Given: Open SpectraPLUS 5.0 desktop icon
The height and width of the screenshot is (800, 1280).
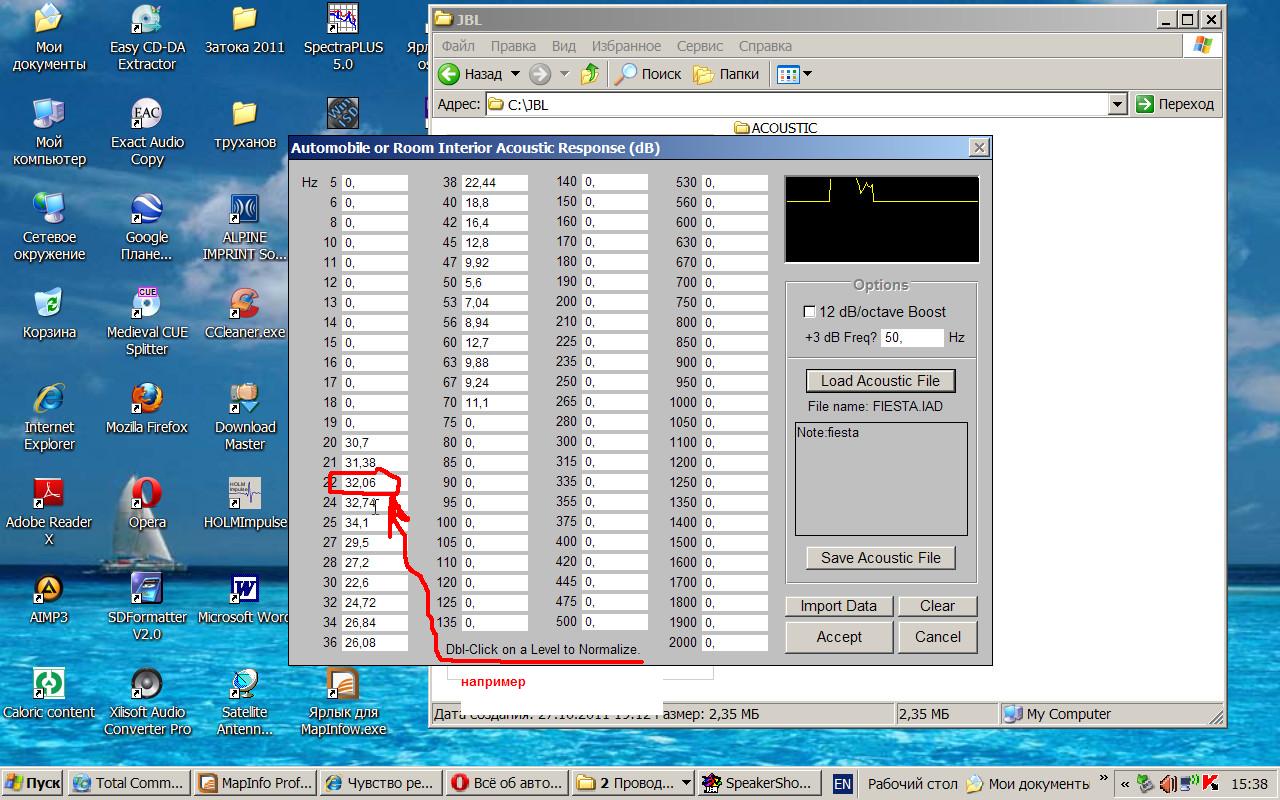Looking at the screenshot, I should (343, 20).
